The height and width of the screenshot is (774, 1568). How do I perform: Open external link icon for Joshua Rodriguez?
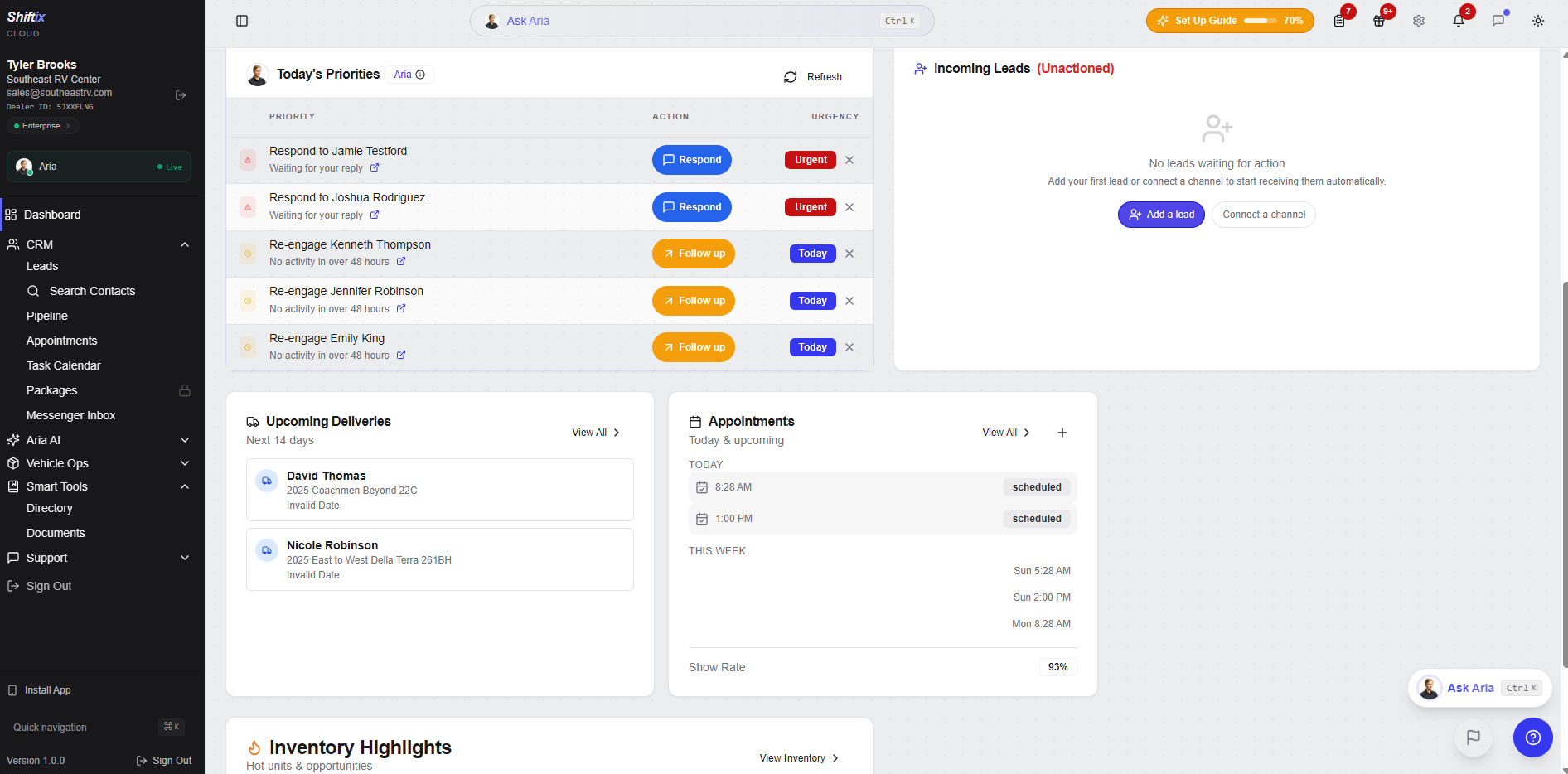[x=375, y=215]
